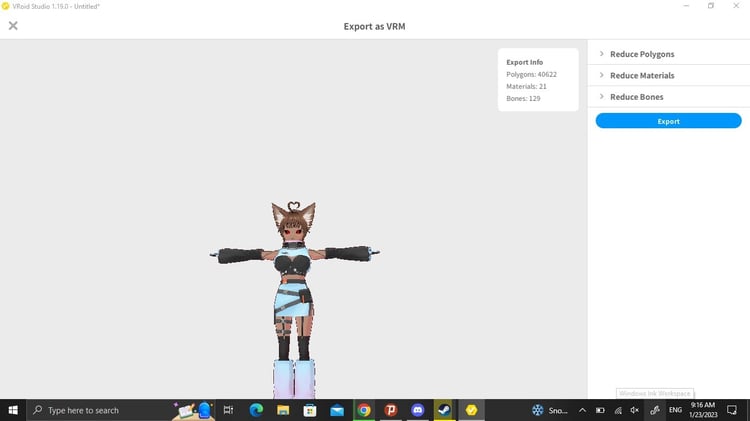Click the Materials: 21 text

(526, 86)
